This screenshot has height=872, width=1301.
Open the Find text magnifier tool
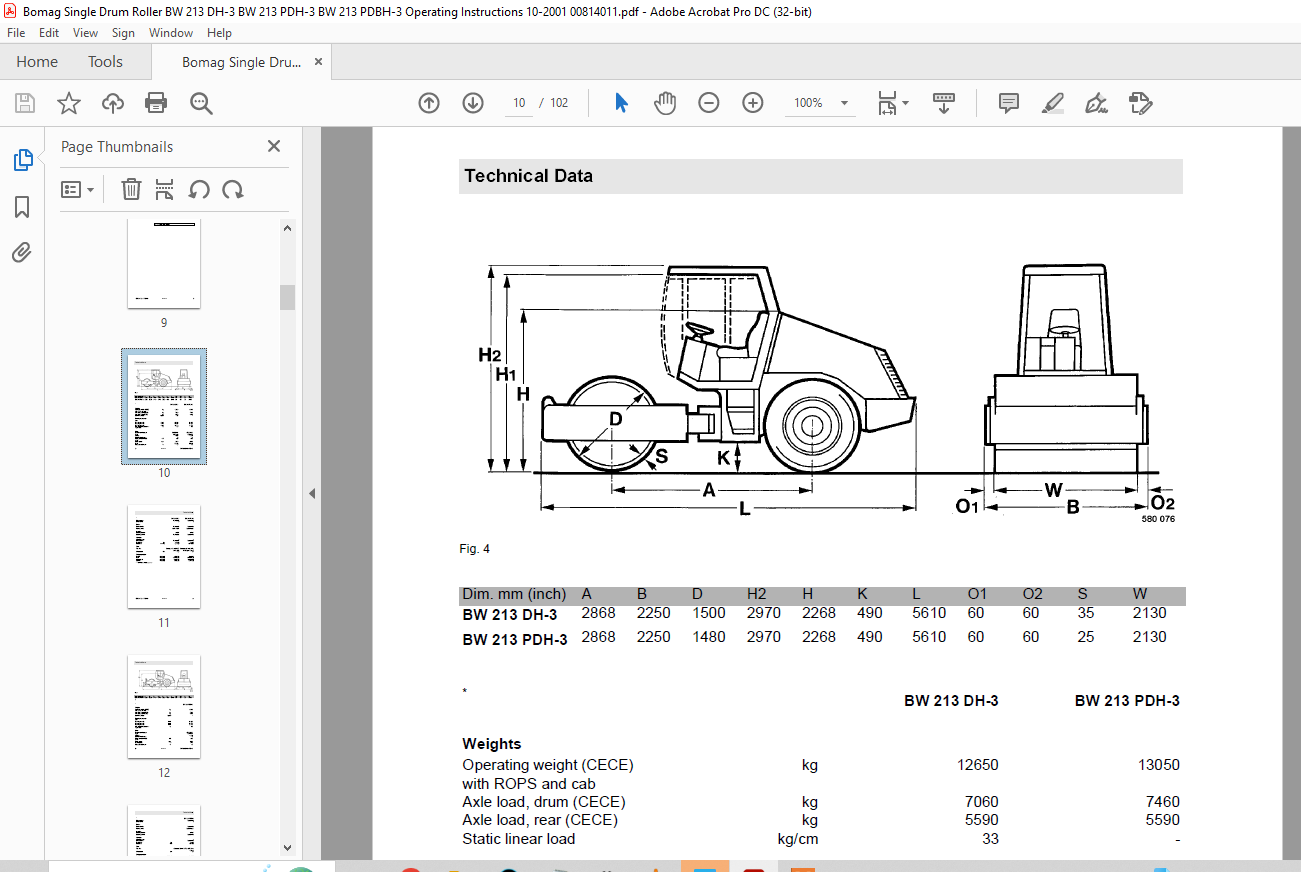[201, 103]
